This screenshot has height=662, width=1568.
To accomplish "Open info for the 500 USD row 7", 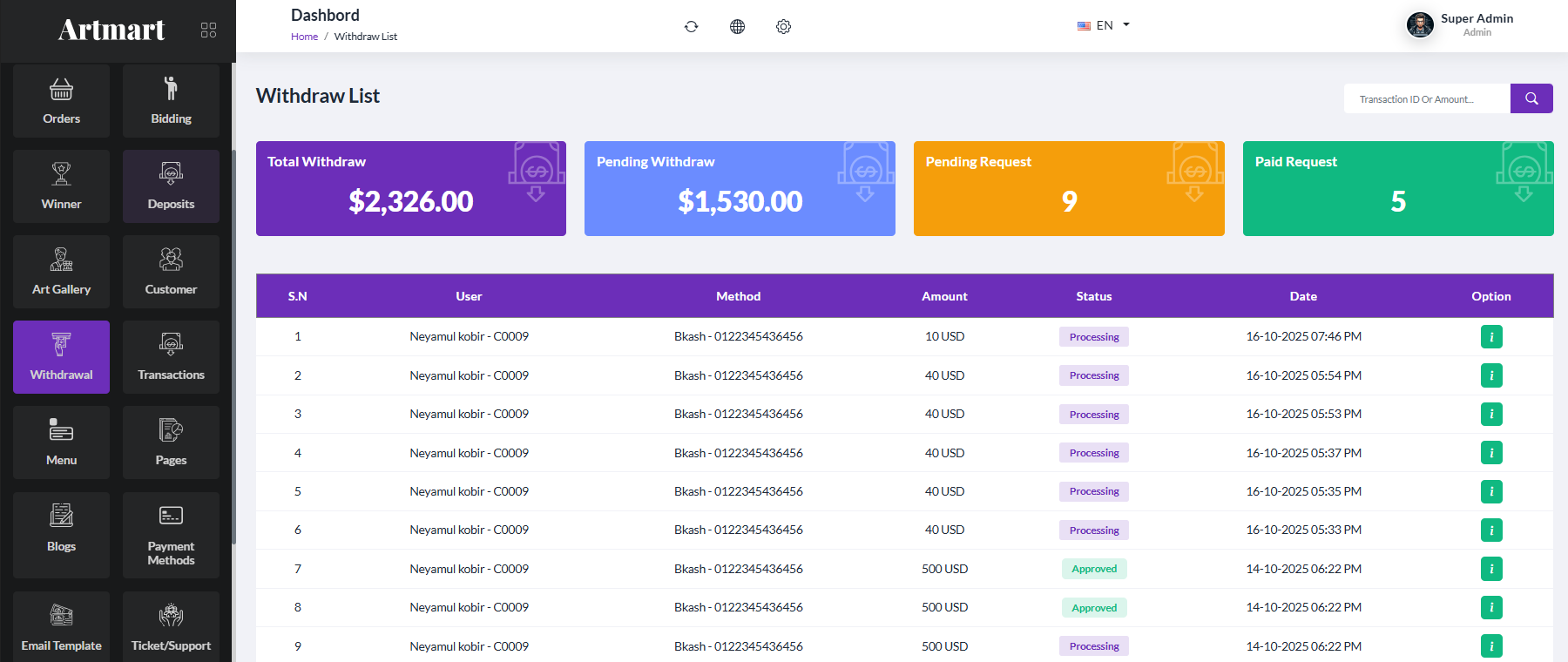I will tap(1491, 569).
